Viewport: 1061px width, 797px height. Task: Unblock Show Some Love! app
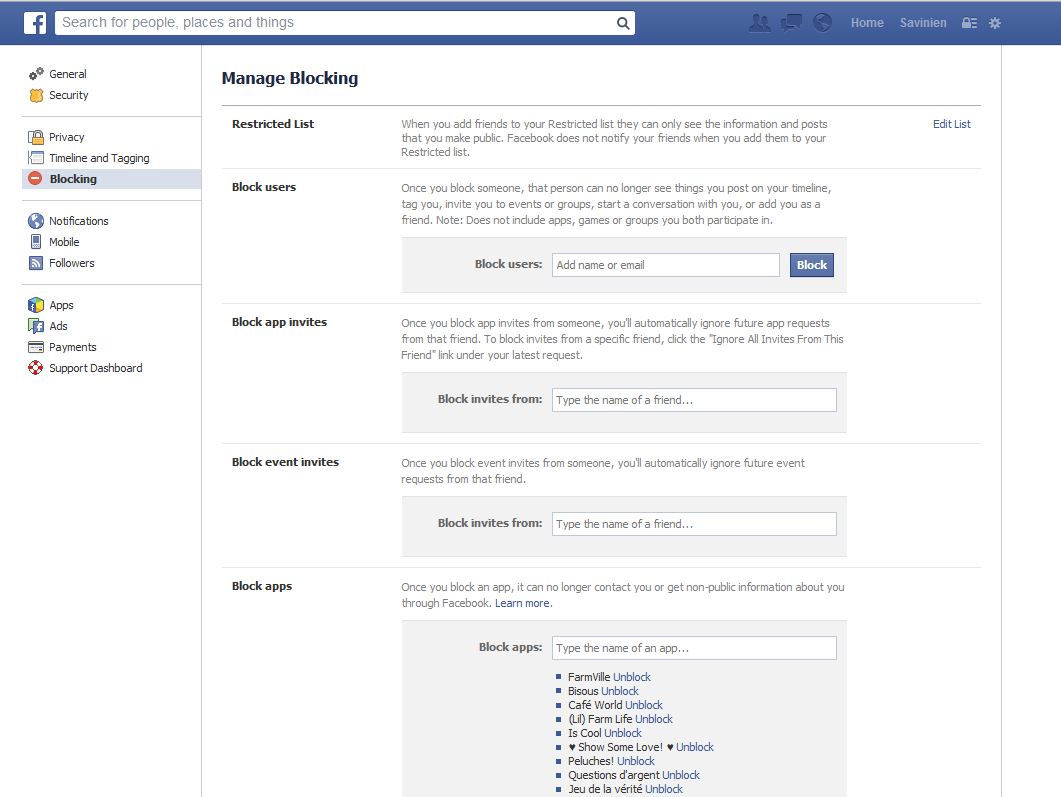click(x=695, y=747)
